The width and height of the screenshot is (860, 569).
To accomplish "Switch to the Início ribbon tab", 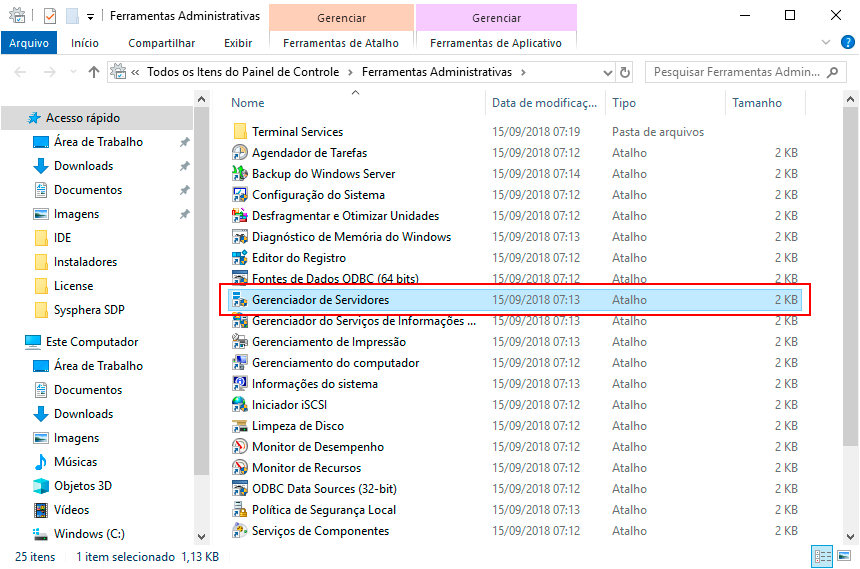I will [x=85, y=43].
